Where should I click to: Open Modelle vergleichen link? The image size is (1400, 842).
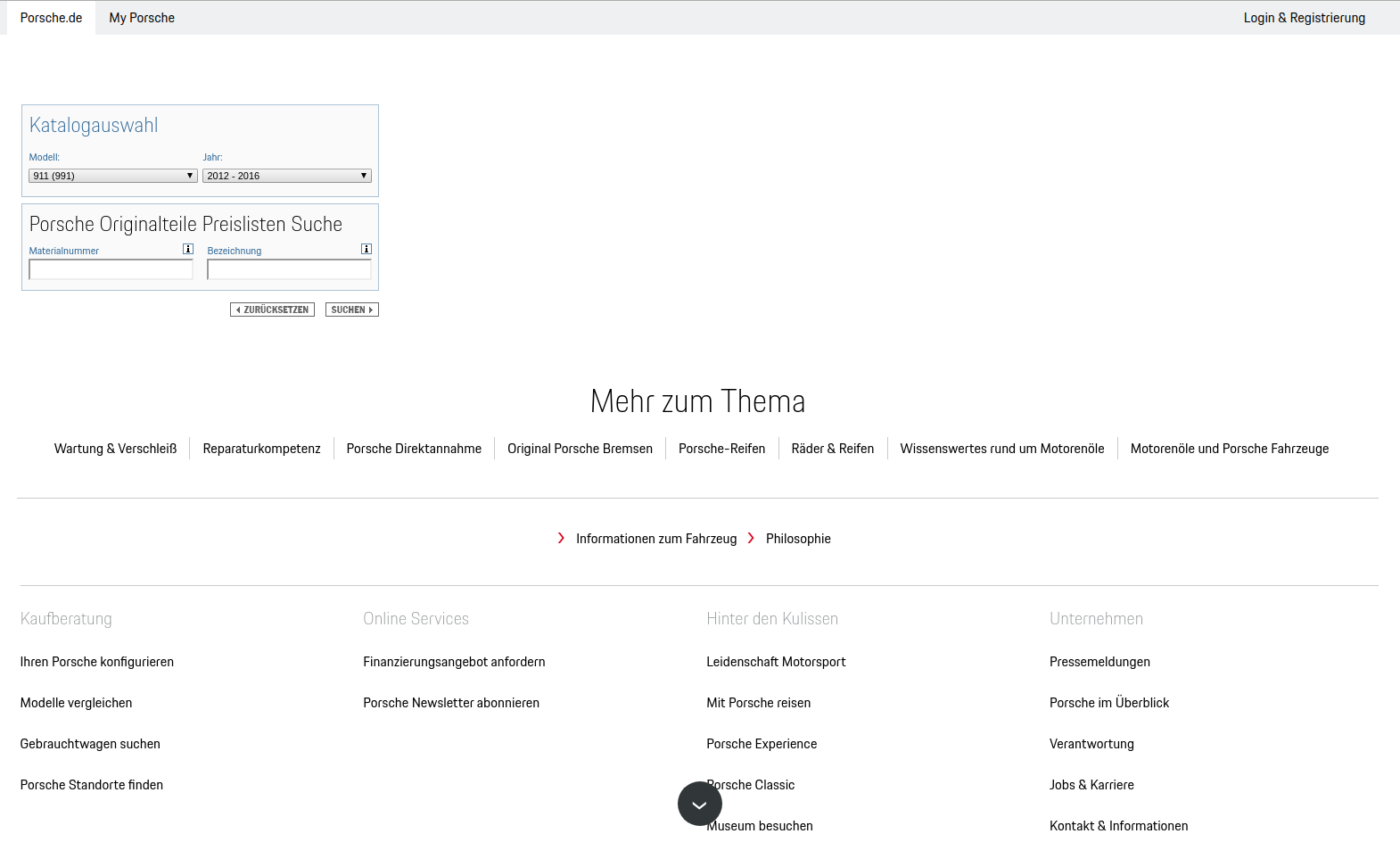tap(76, 703)
